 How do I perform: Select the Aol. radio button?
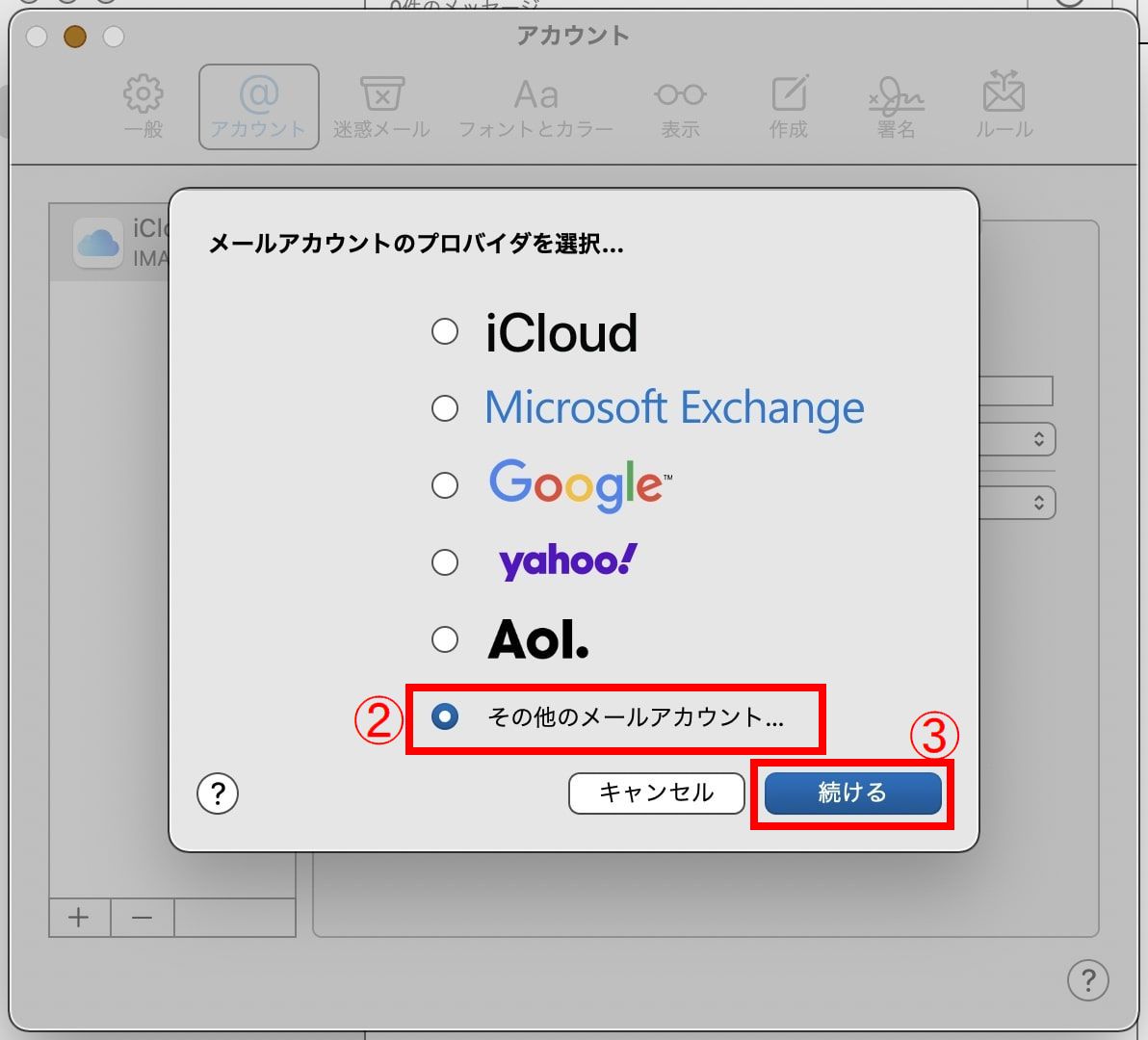point(444,639)
